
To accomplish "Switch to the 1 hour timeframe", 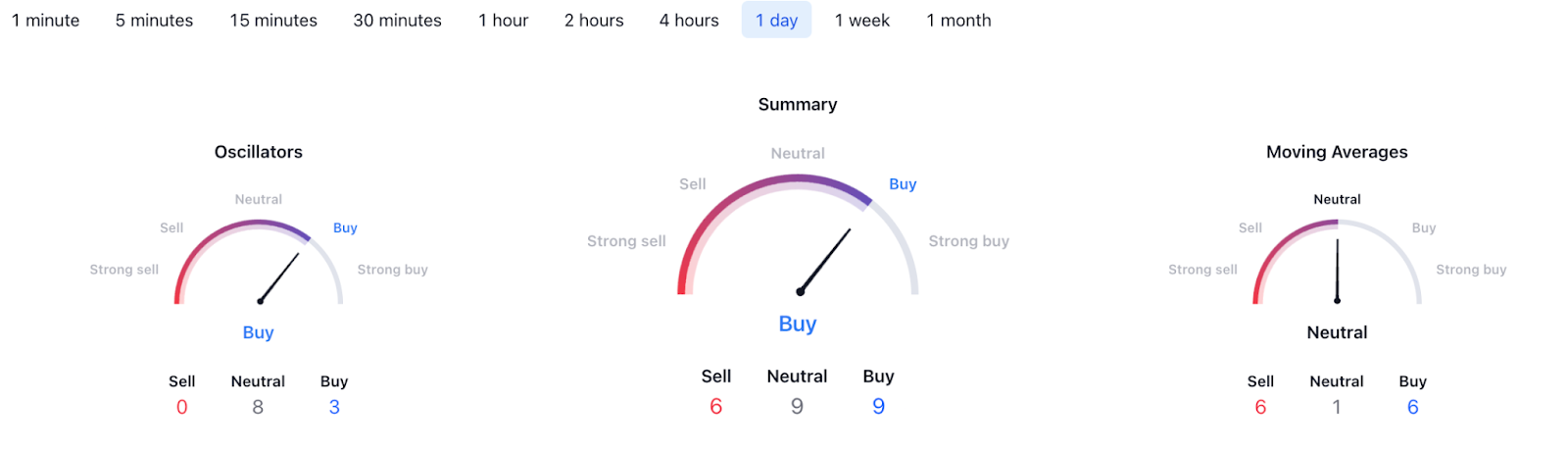I will 503,21.
